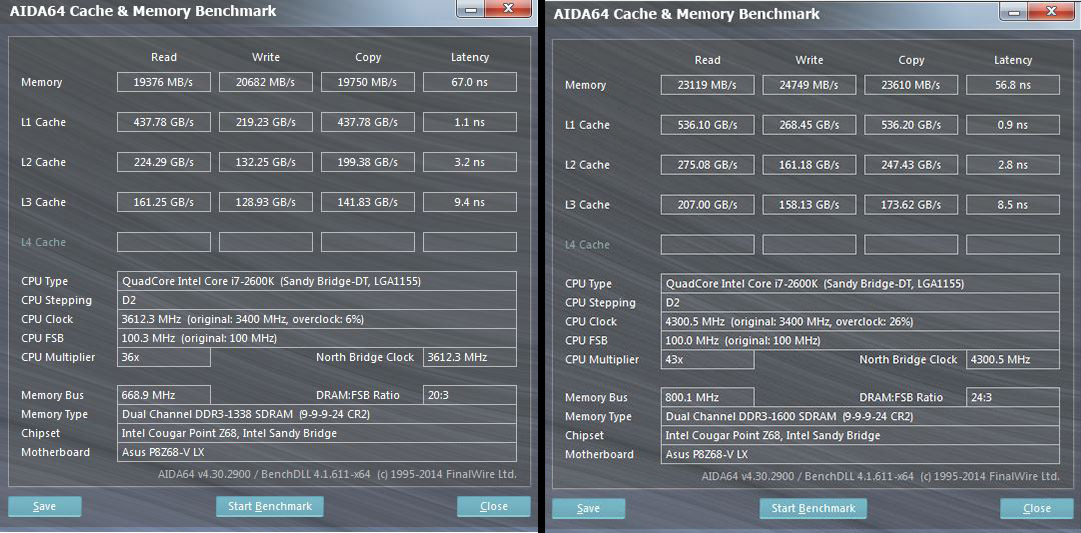The image size is (1081, 533).
Task: Select L3 Cache latency 9.4 ns
Action: 469,202
